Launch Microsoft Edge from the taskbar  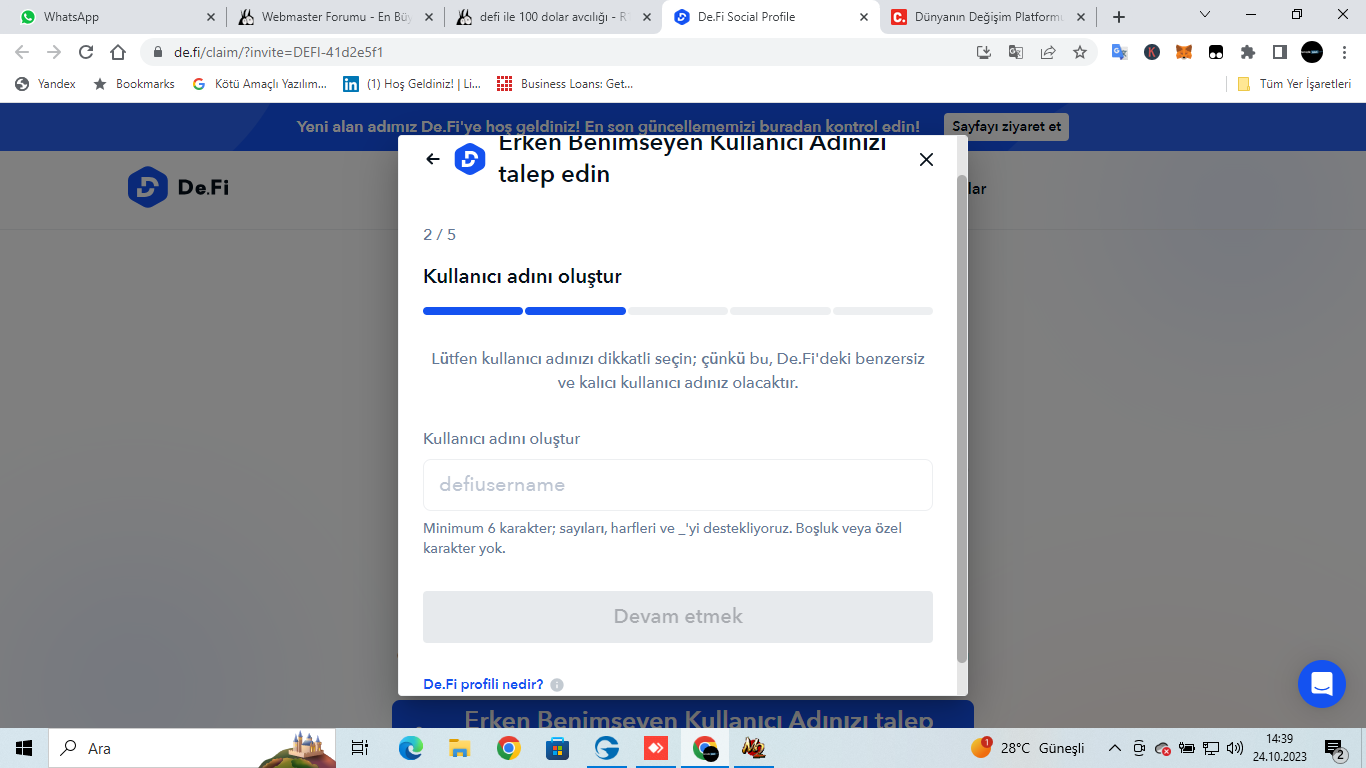click(410, 748)
